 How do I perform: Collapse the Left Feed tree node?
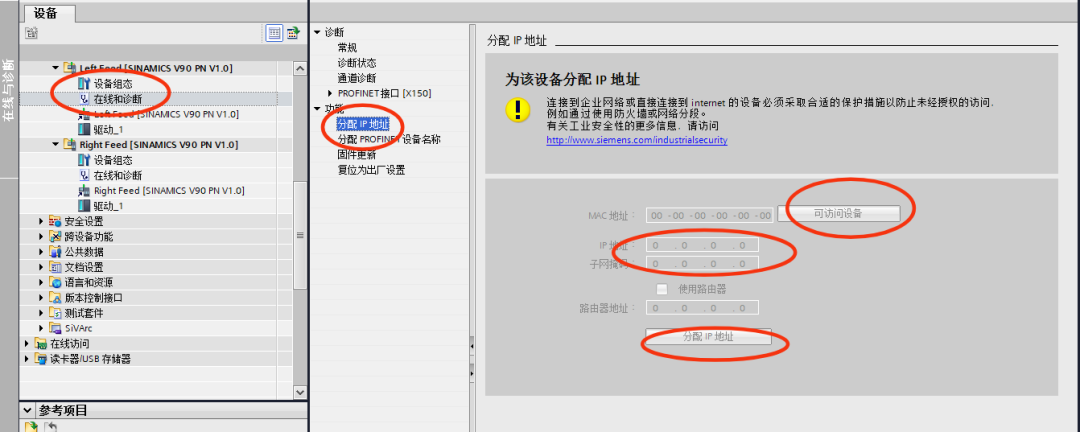point(56,68)
